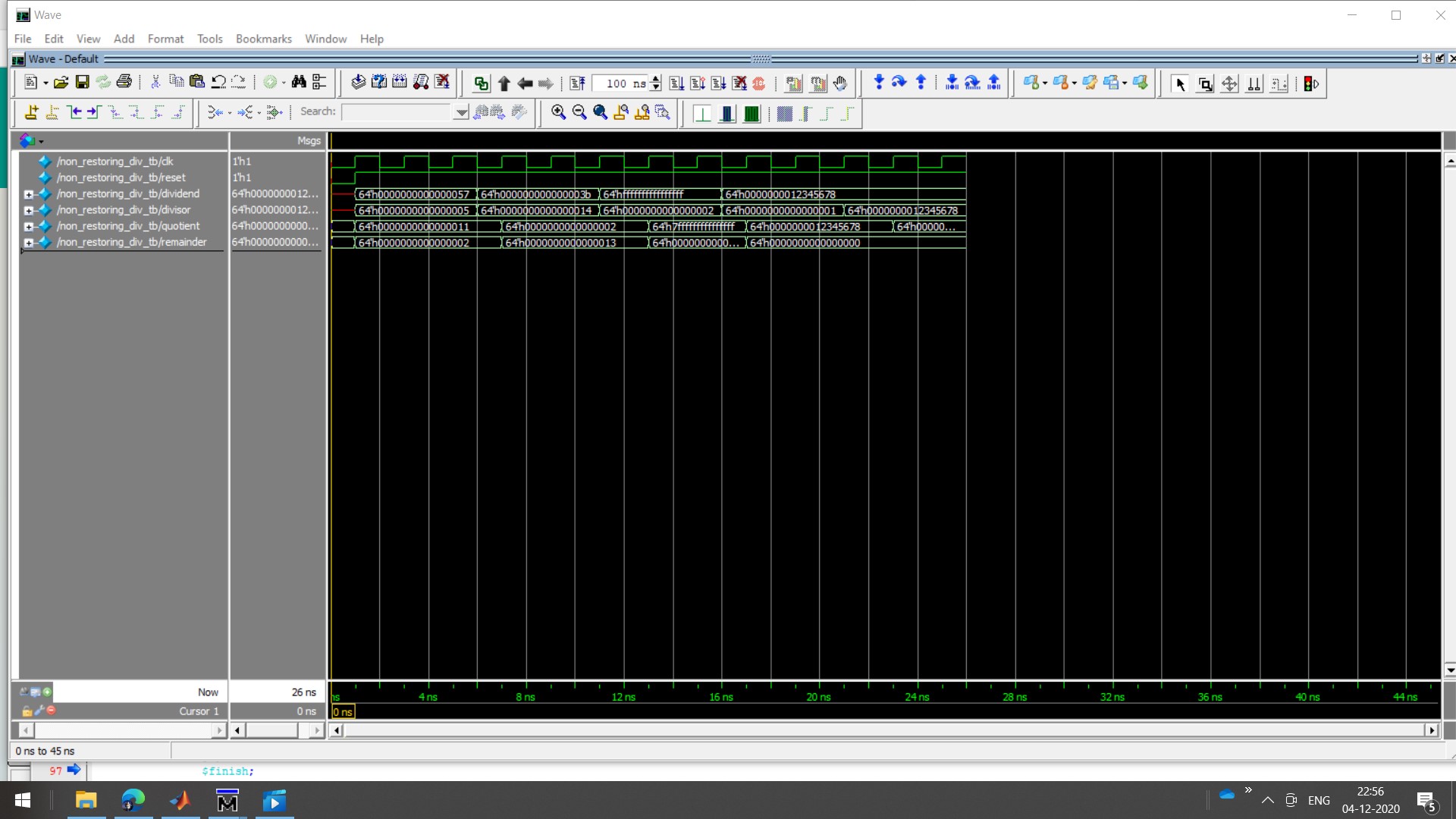Toggle the Select Mode arrow tool
1456x819 pixels.
1179,83
